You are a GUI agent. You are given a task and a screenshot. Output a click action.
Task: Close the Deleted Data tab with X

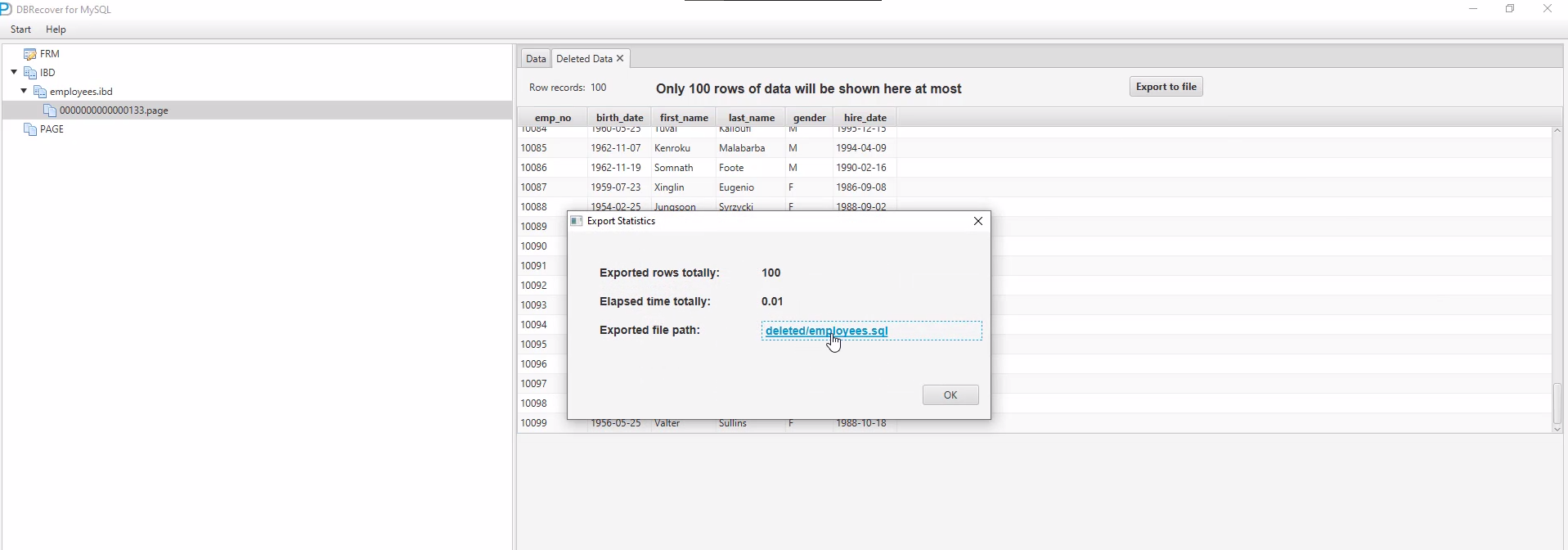620,58
